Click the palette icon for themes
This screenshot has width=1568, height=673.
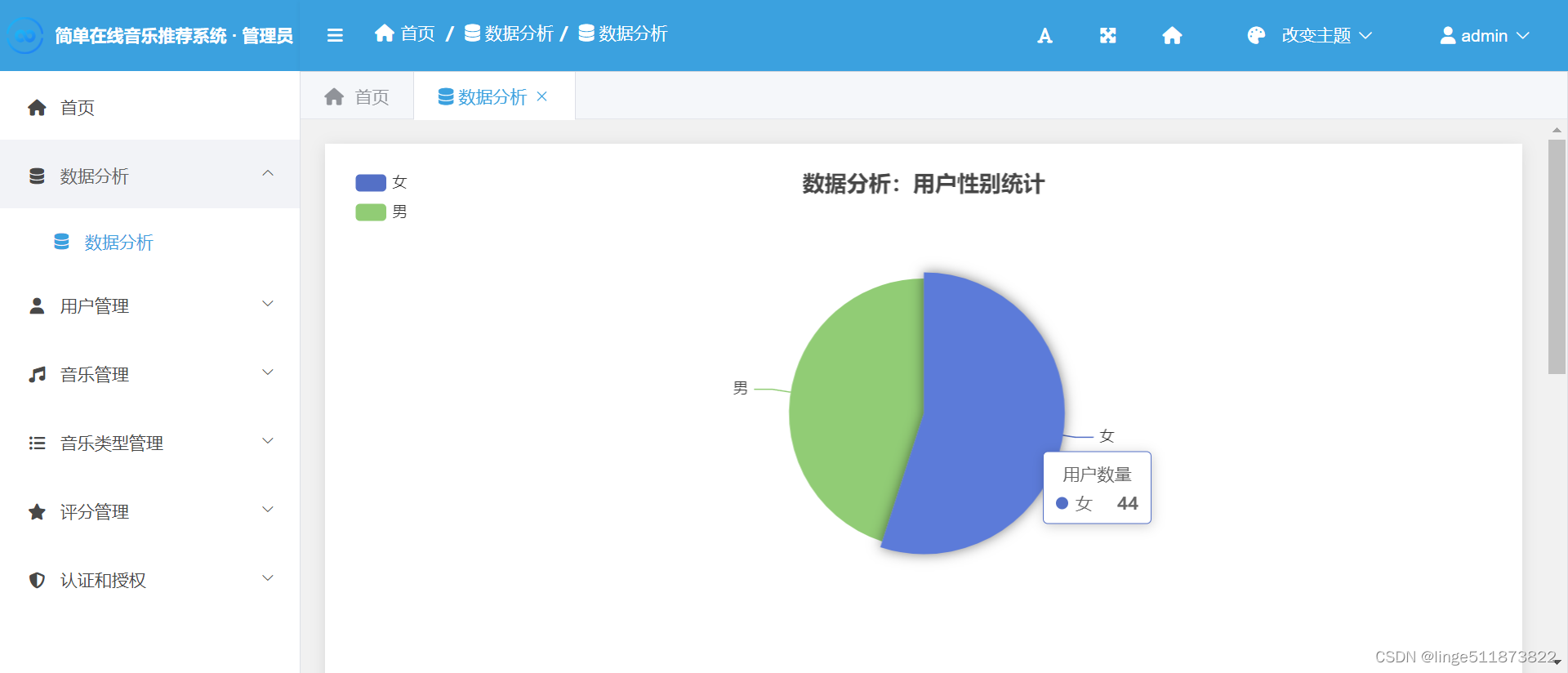1256,35
